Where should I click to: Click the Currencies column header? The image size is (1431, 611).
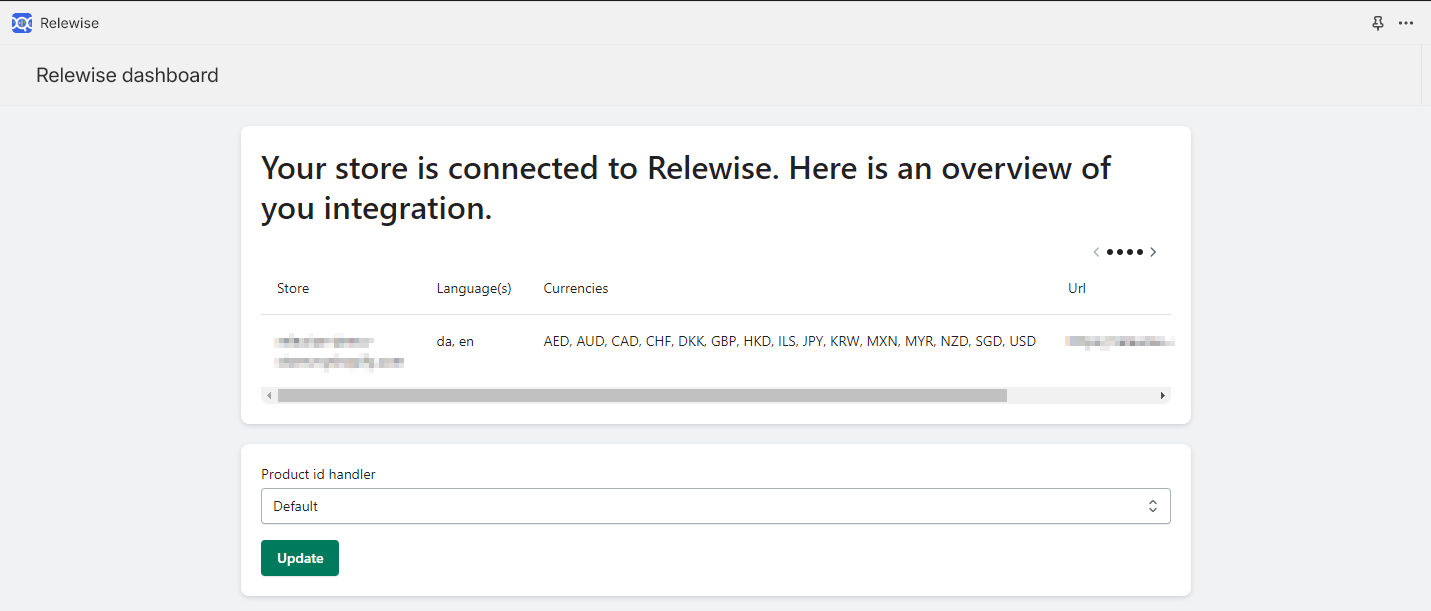(x=575, y=288)
